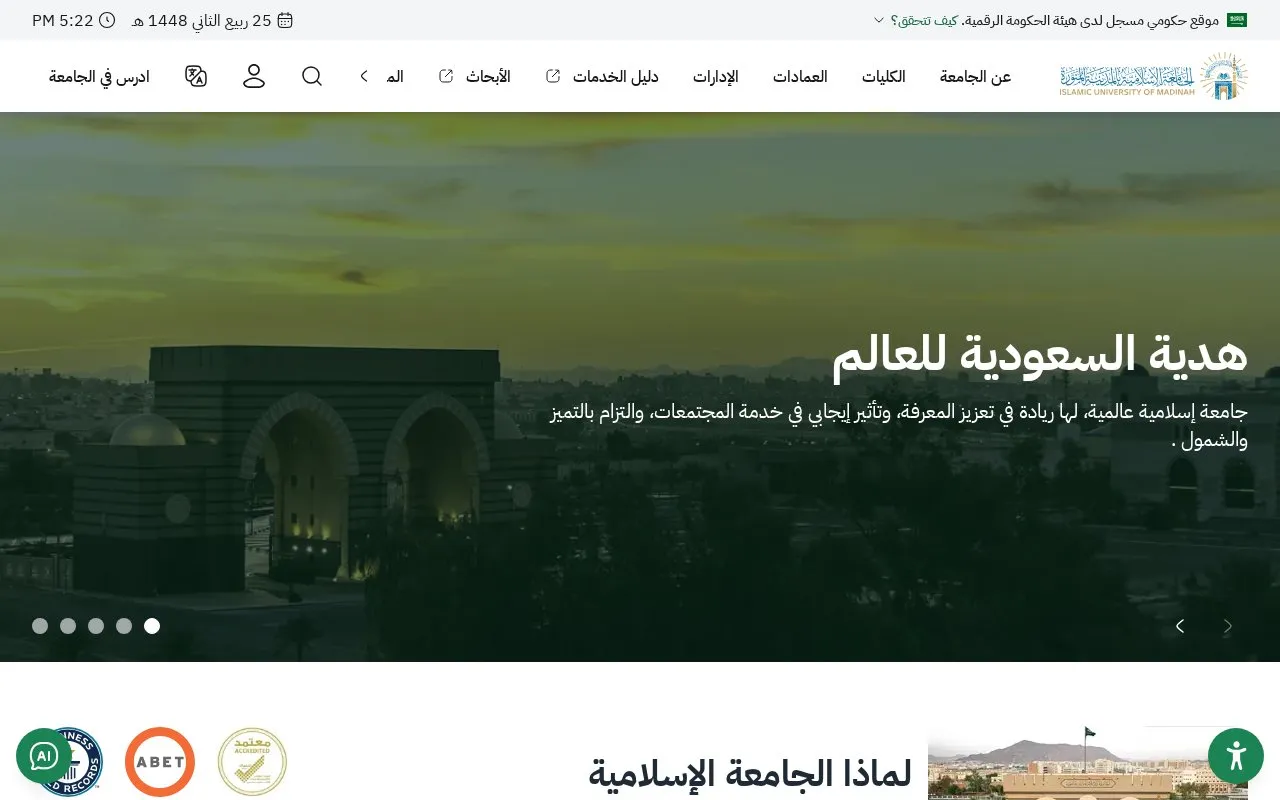Image resolution: width=1280 pixels, height=800 pixels.
Task: Open the دليل الخدمات menu item
Action: tap(615, 76)
